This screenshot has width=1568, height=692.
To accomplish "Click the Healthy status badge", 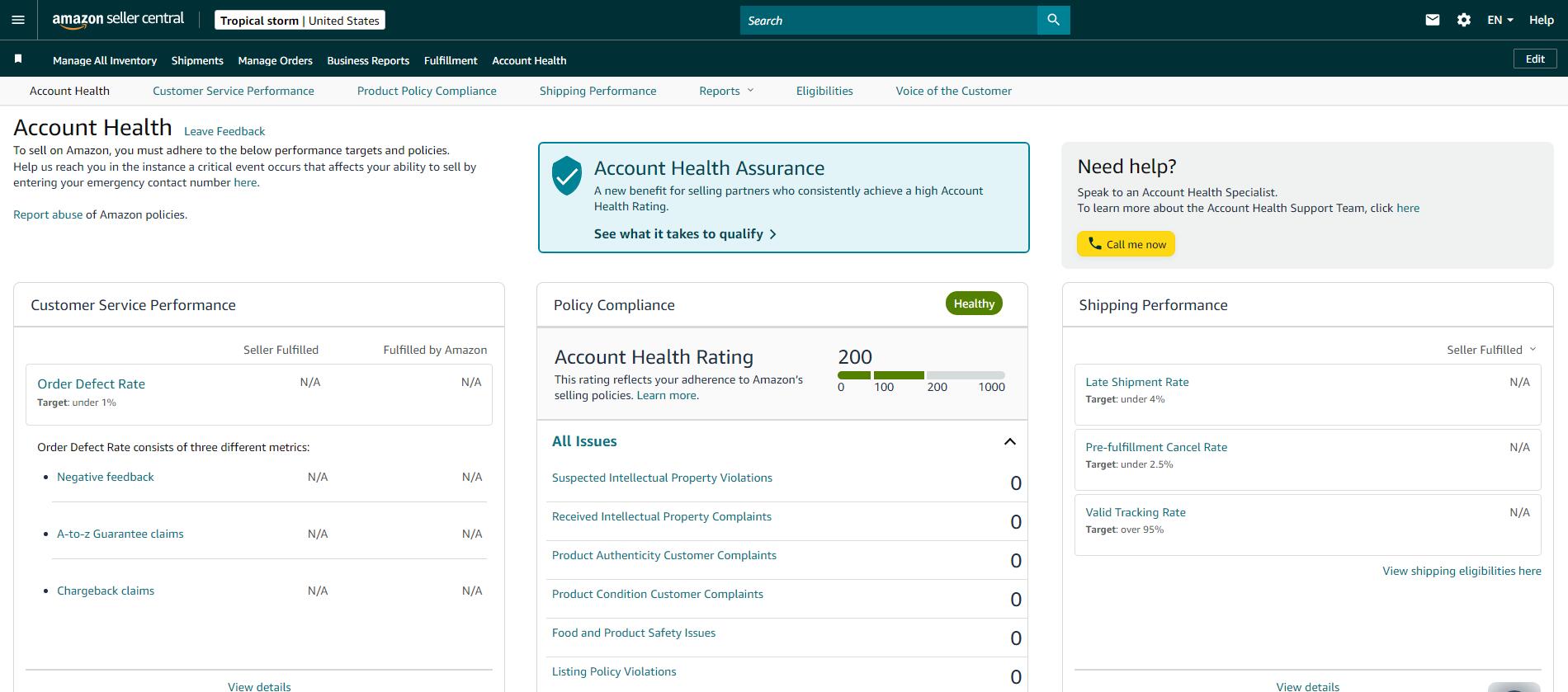I will click(x=974, y=304).
